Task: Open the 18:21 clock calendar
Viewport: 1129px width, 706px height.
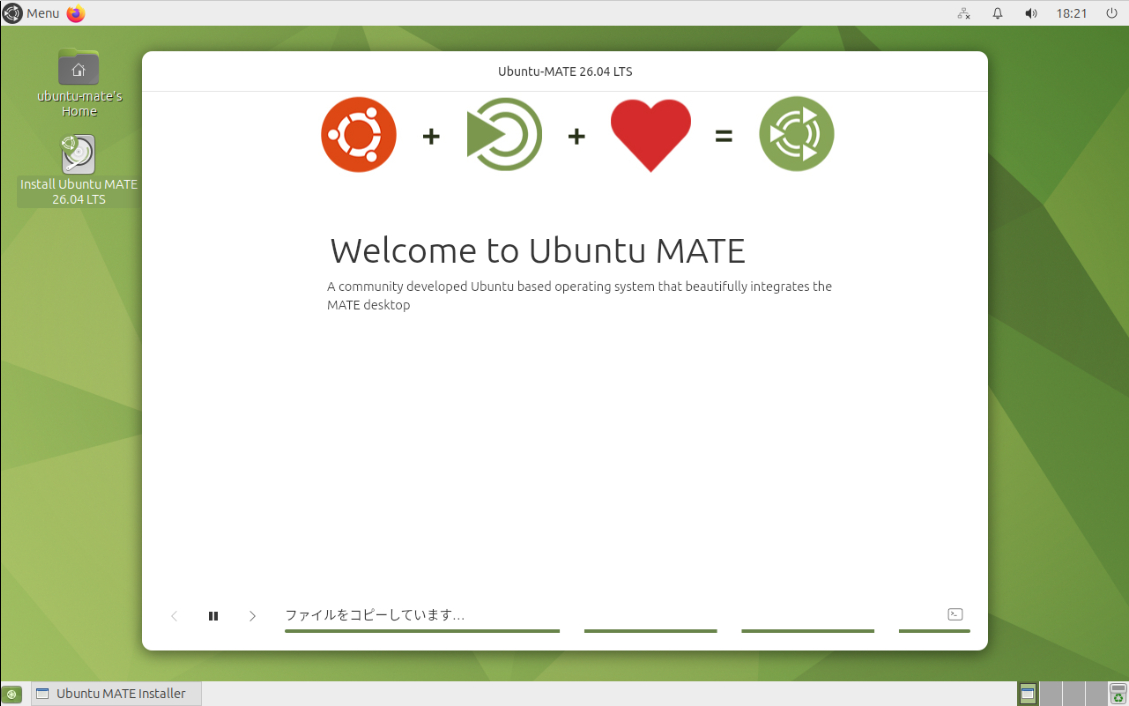Action: 1071,13
